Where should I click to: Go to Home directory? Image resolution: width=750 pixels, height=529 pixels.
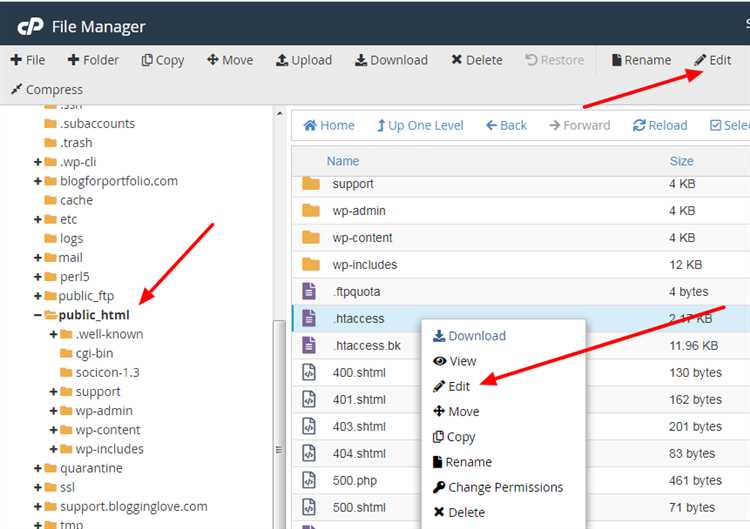tap(329, 125)
